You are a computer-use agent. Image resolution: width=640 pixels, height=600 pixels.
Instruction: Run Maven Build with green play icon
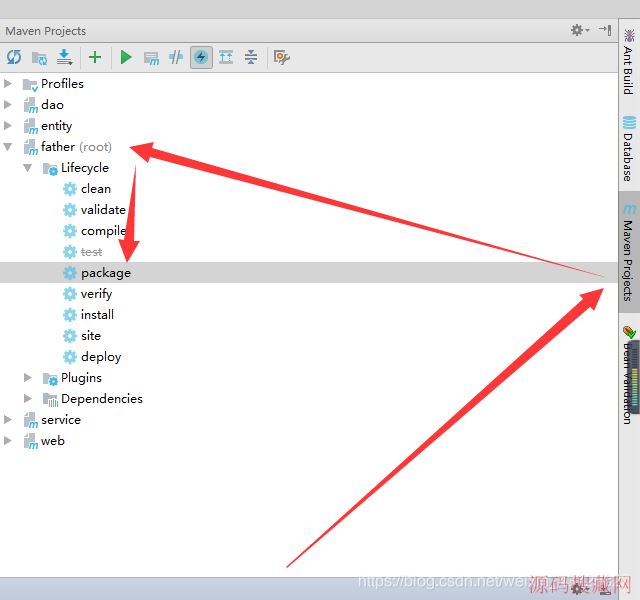tap(126, 58)
